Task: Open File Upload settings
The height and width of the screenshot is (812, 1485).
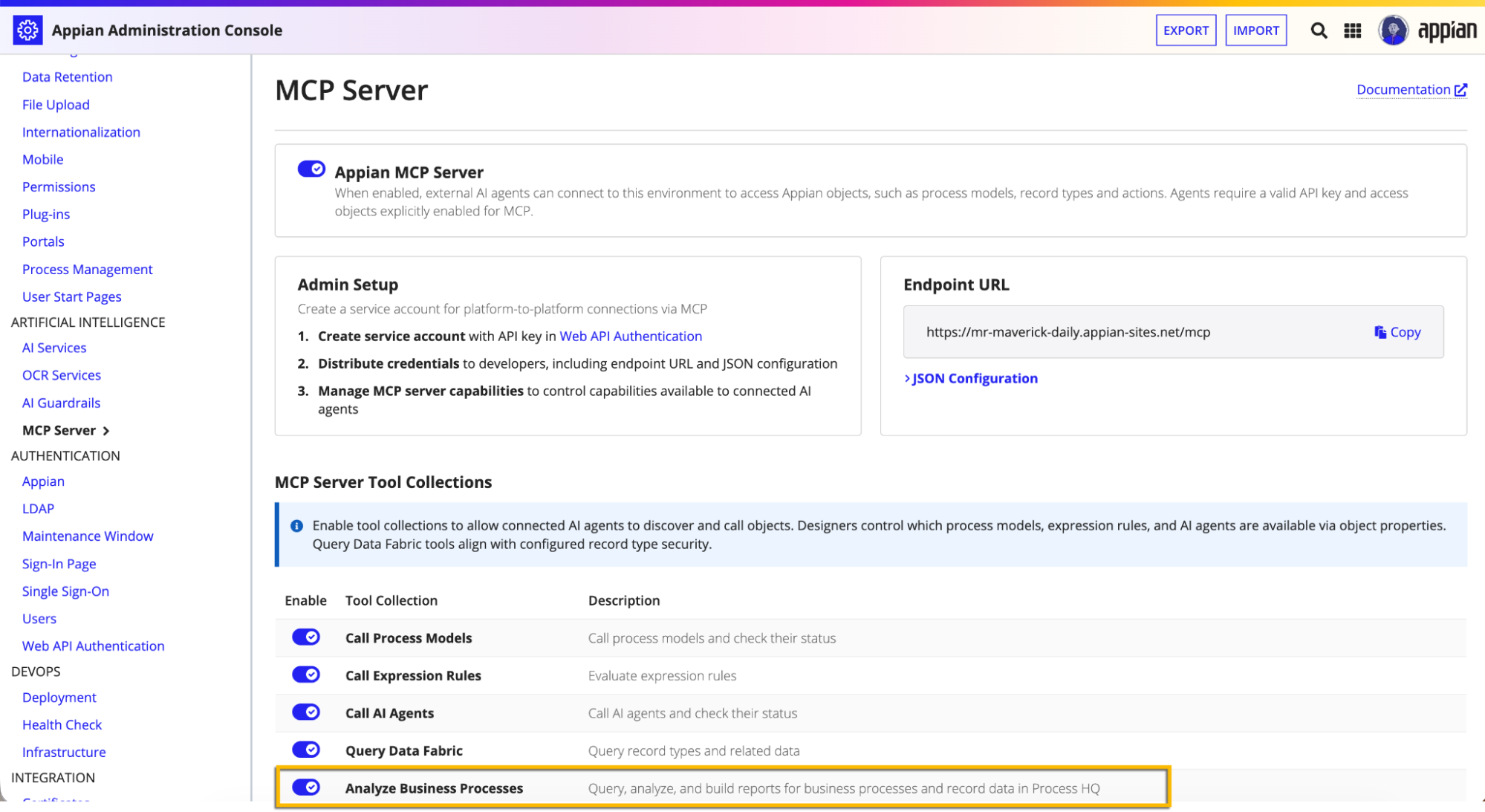Action: click(56, 105)
